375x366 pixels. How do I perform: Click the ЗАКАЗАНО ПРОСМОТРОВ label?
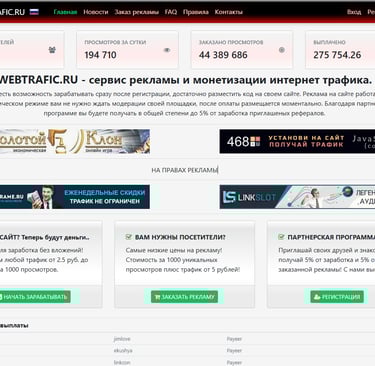[231, 42]
